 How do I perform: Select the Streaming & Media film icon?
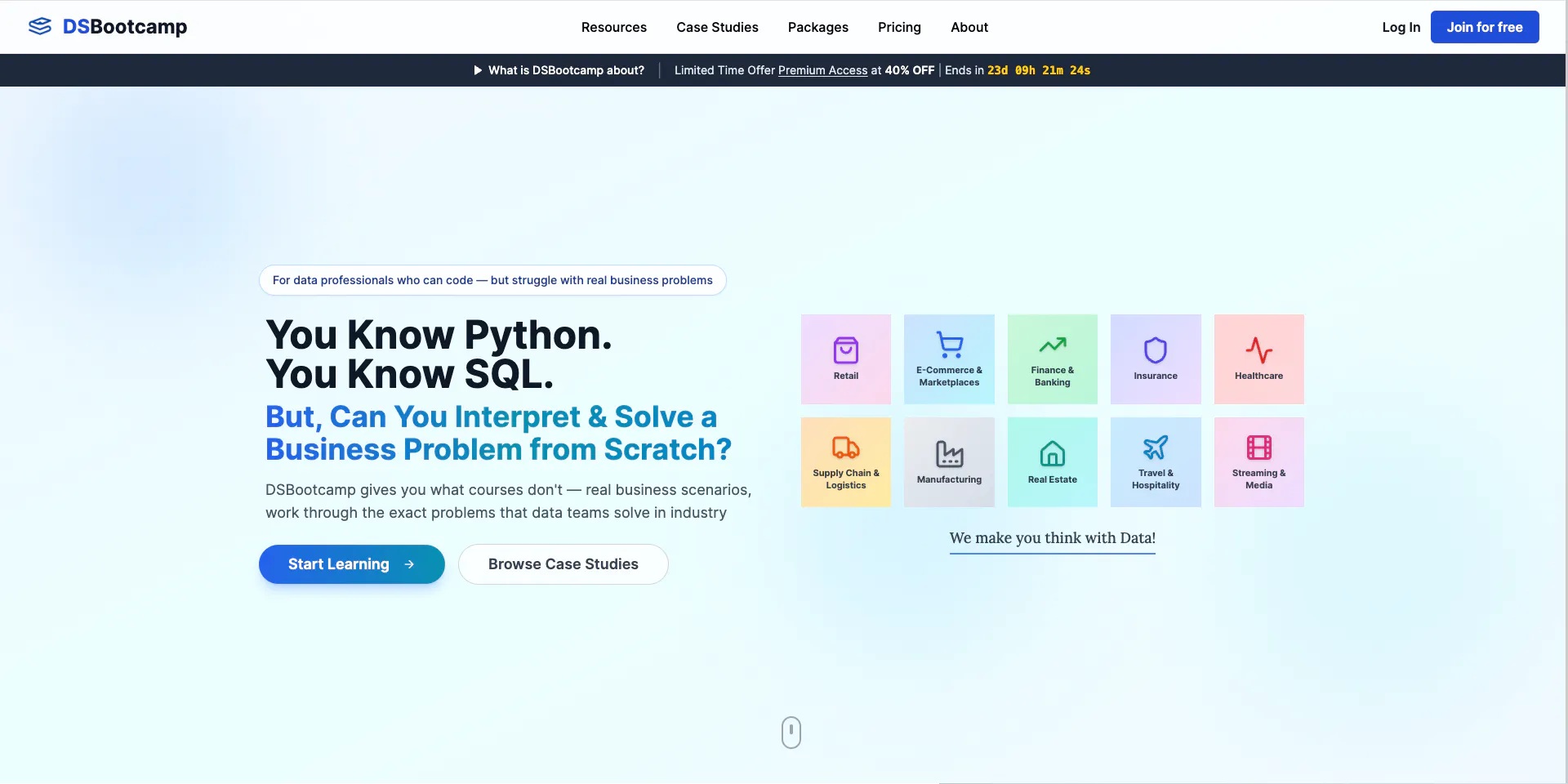pyautogui.click(x=1259, y=448)
